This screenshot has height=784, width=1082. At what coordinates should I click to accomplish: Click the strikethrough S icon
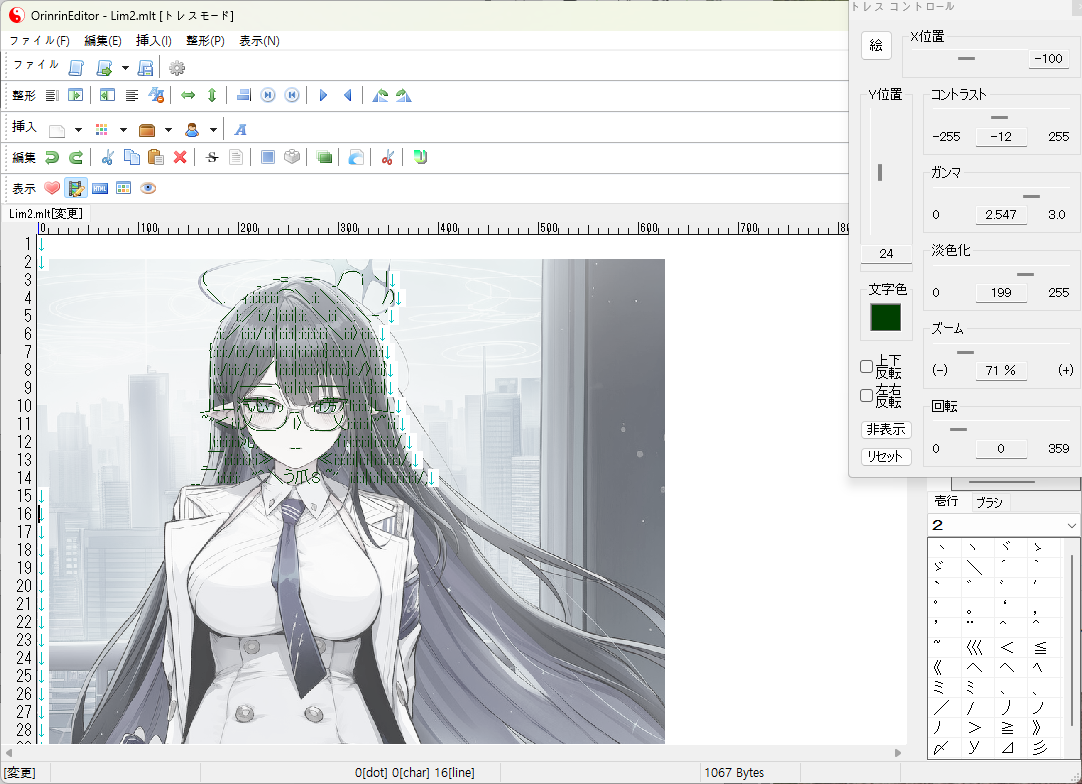pyautogui.click(x=212, y=157)
